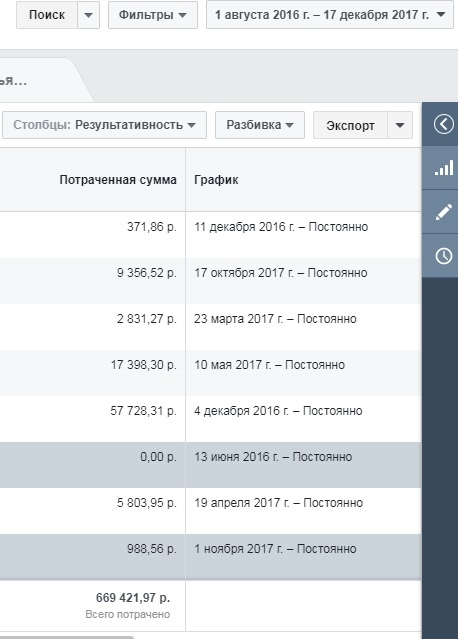Image resolution: width=458 pixels, height=639 pixels.
Task: Open the edit pencil icon panel
Action: (443, 212)
